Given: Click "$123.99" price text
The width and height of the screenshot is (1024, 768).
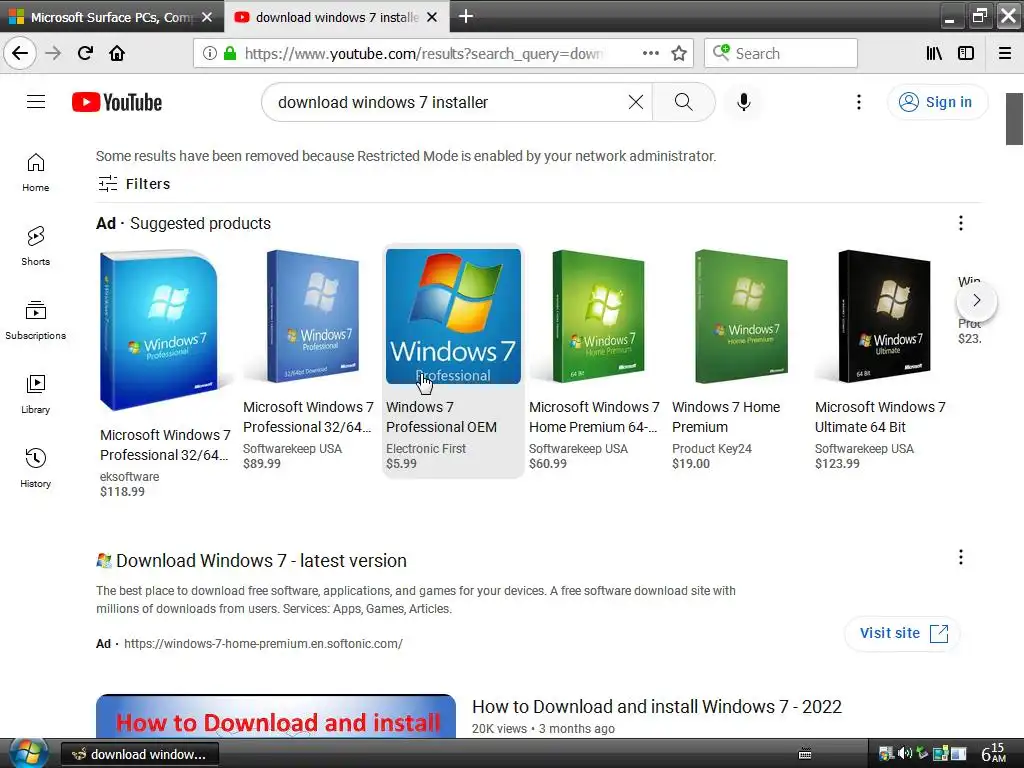Looking at the screenshot, I should [x=837, y=464].
